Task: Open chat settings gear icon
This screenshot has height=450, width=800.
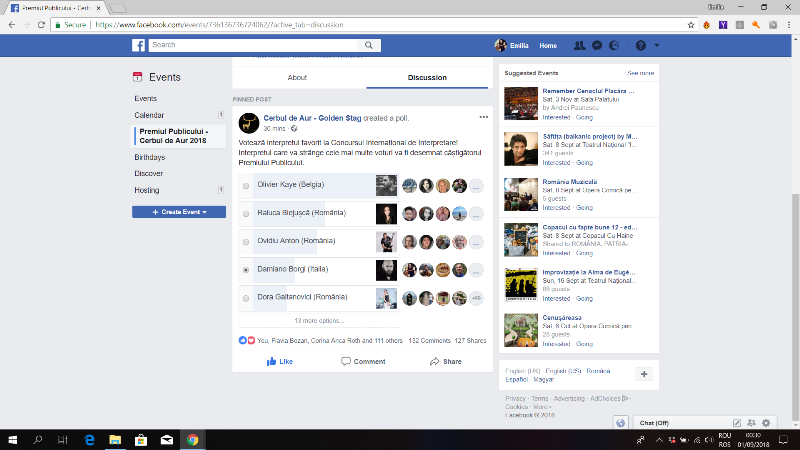Action: (x=766, y=423)
